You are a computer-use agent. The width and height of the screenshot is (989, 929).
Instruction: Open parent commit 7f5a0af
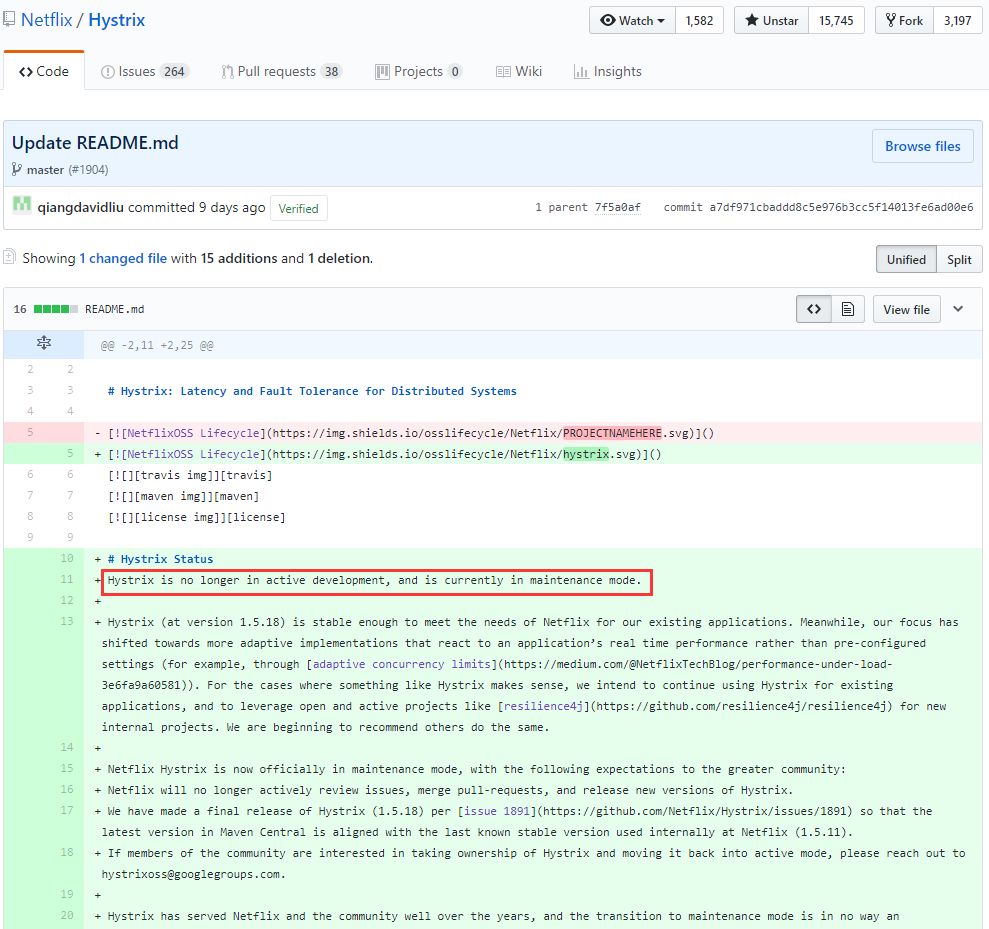point(617,207)
